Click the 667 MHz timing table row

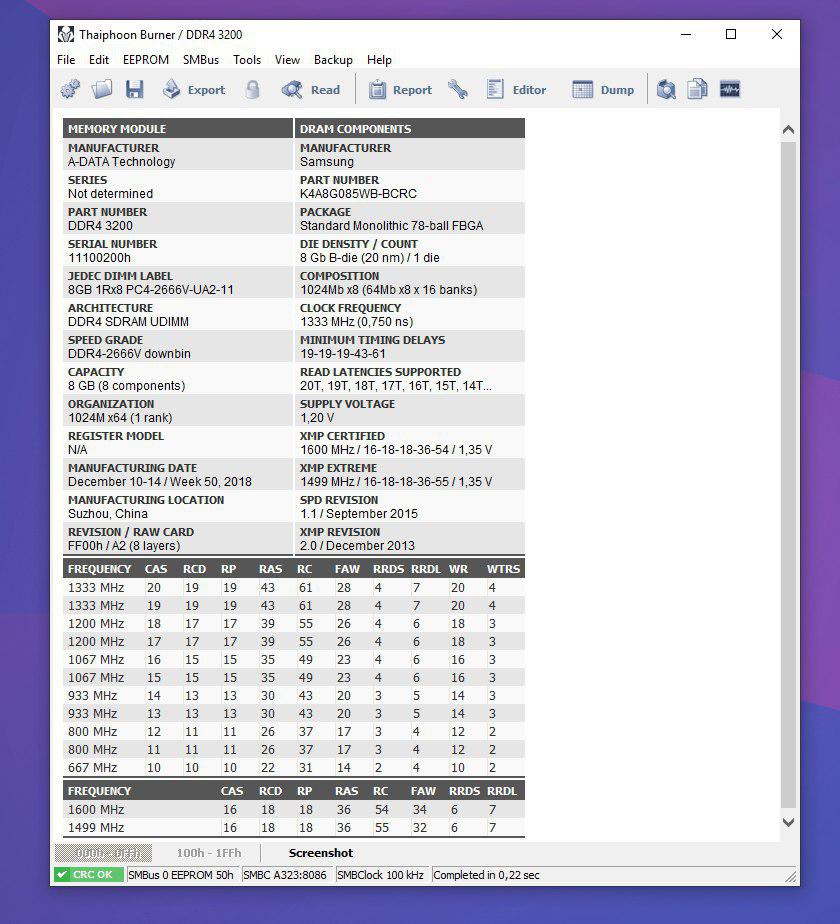pos(294,767)
